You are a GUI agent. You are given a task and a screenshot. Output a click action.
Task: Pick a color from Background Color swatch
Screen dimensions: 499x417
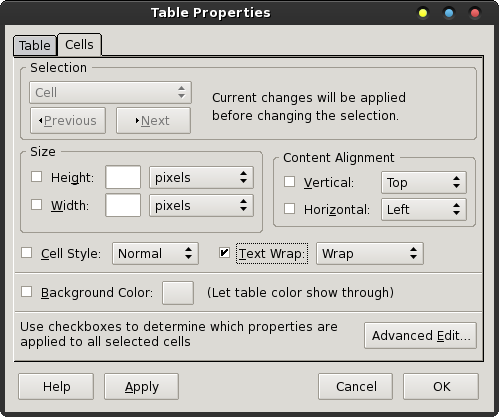pos(178,293)
